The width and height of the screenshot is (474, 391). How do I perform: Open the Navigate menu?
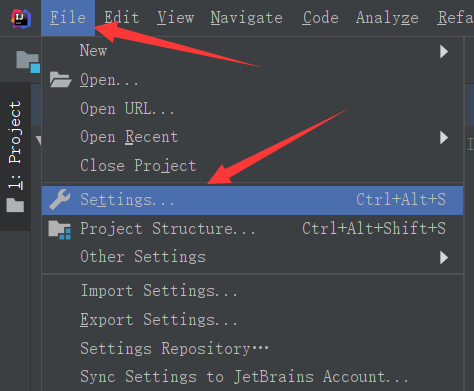[x=246, y=18]
